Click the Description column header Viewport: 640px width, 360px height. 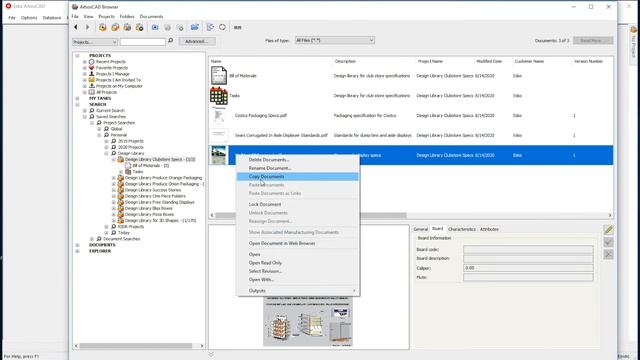point(345,61)
